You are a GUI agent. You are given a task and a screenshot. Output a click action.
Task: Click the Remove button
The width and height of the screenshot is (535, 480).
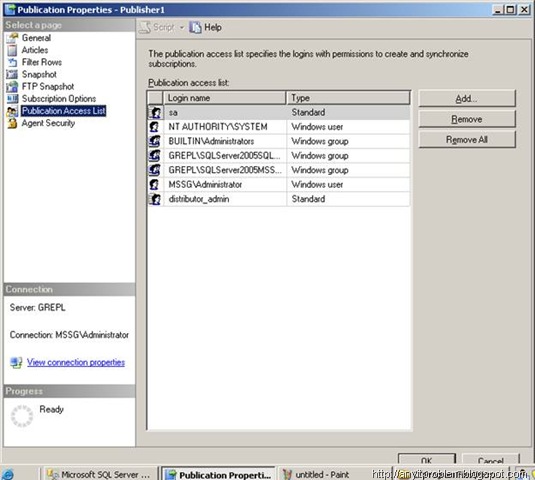467,119
